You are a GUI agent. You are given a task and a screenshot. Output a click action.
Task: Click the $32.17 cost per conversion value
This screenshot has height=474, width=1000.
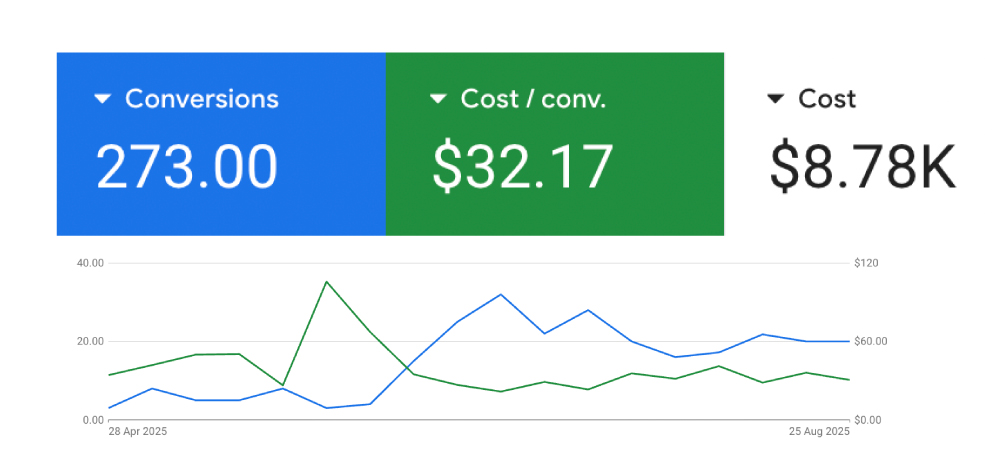point(521,166)
